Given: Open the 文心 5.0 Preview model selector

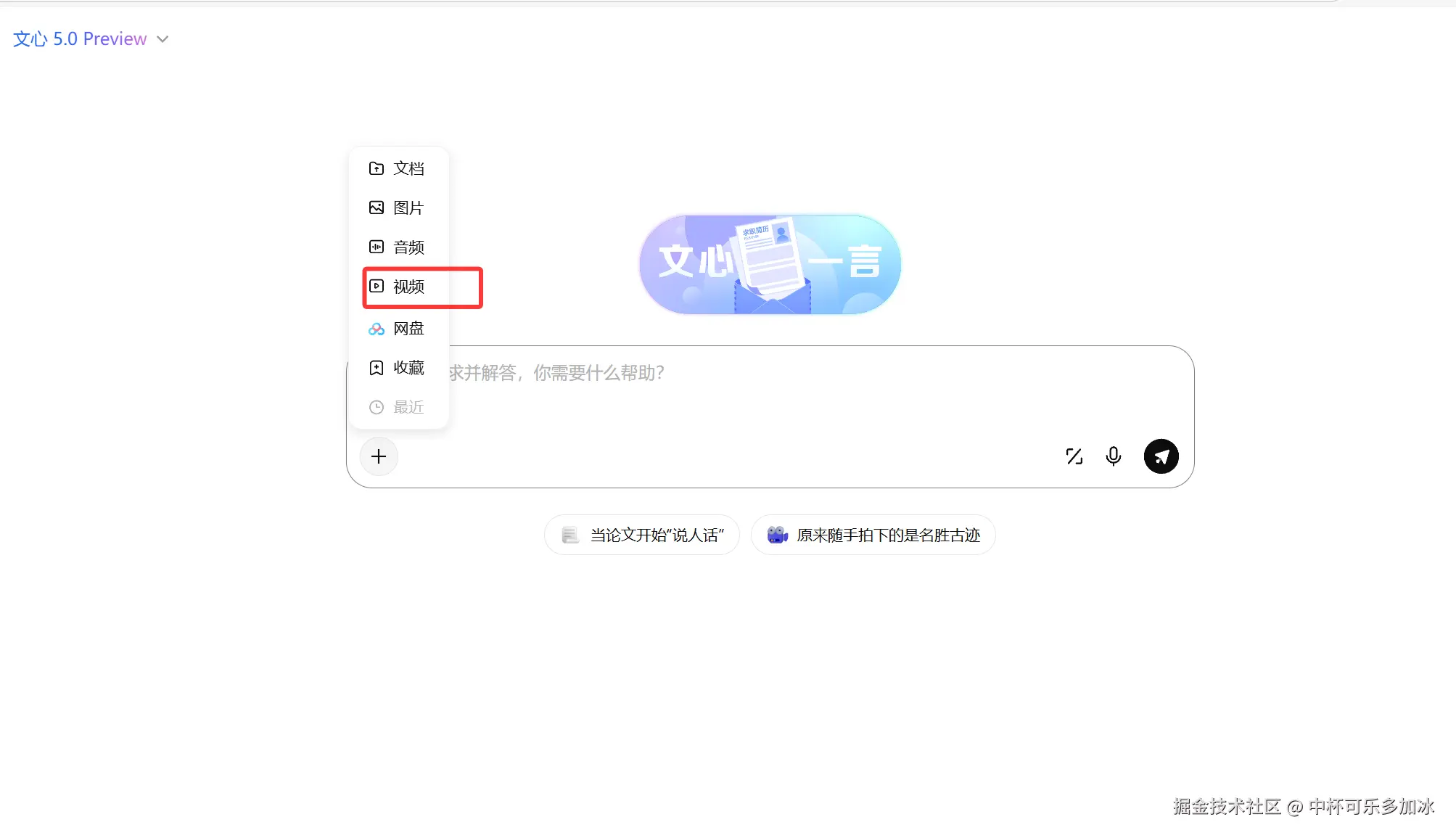Looking at the screenshot, I should (80, 39).
